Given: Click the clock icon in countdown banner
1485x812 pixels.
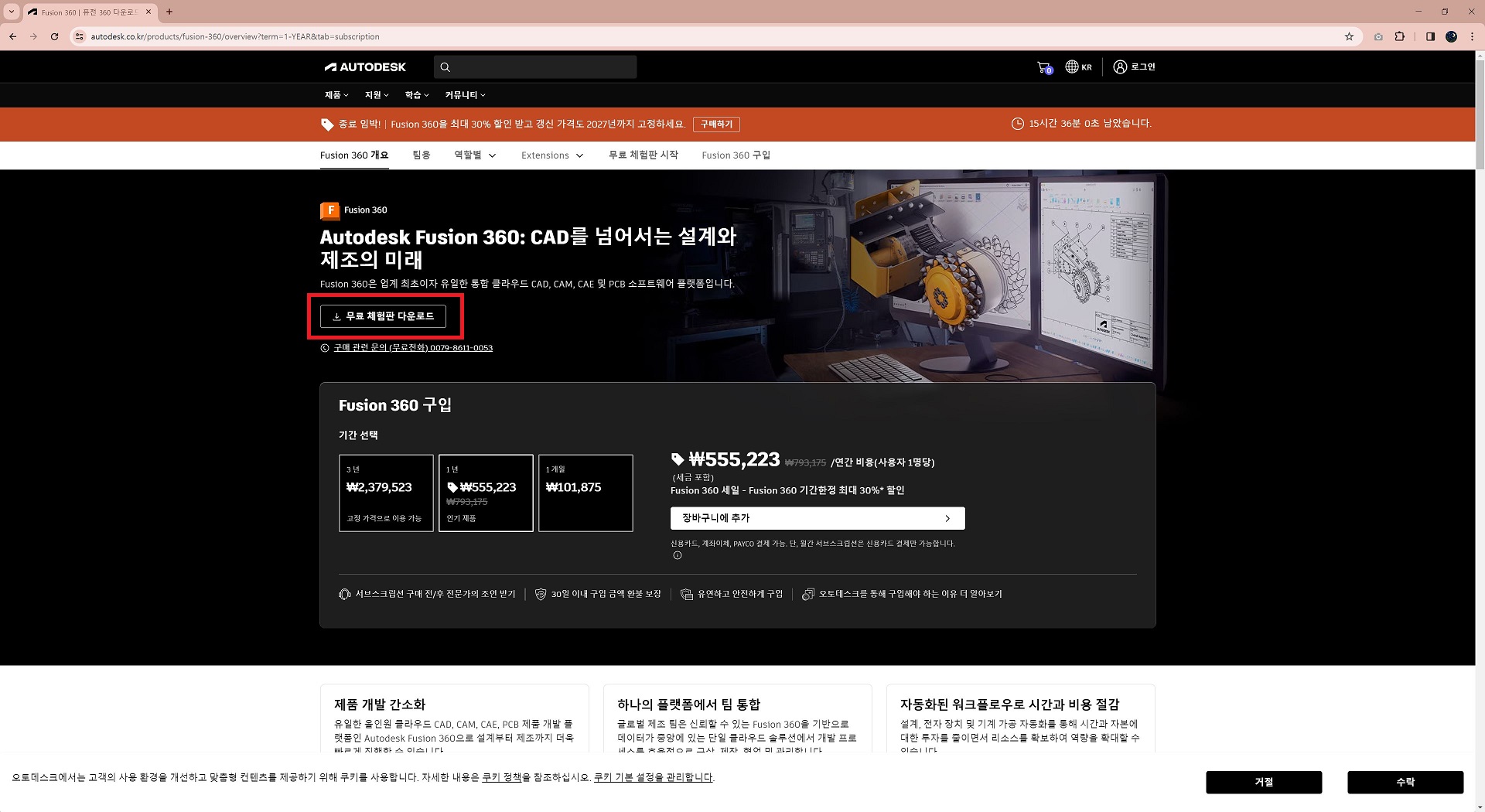Looking at the screenshot, I should 1018,124.
